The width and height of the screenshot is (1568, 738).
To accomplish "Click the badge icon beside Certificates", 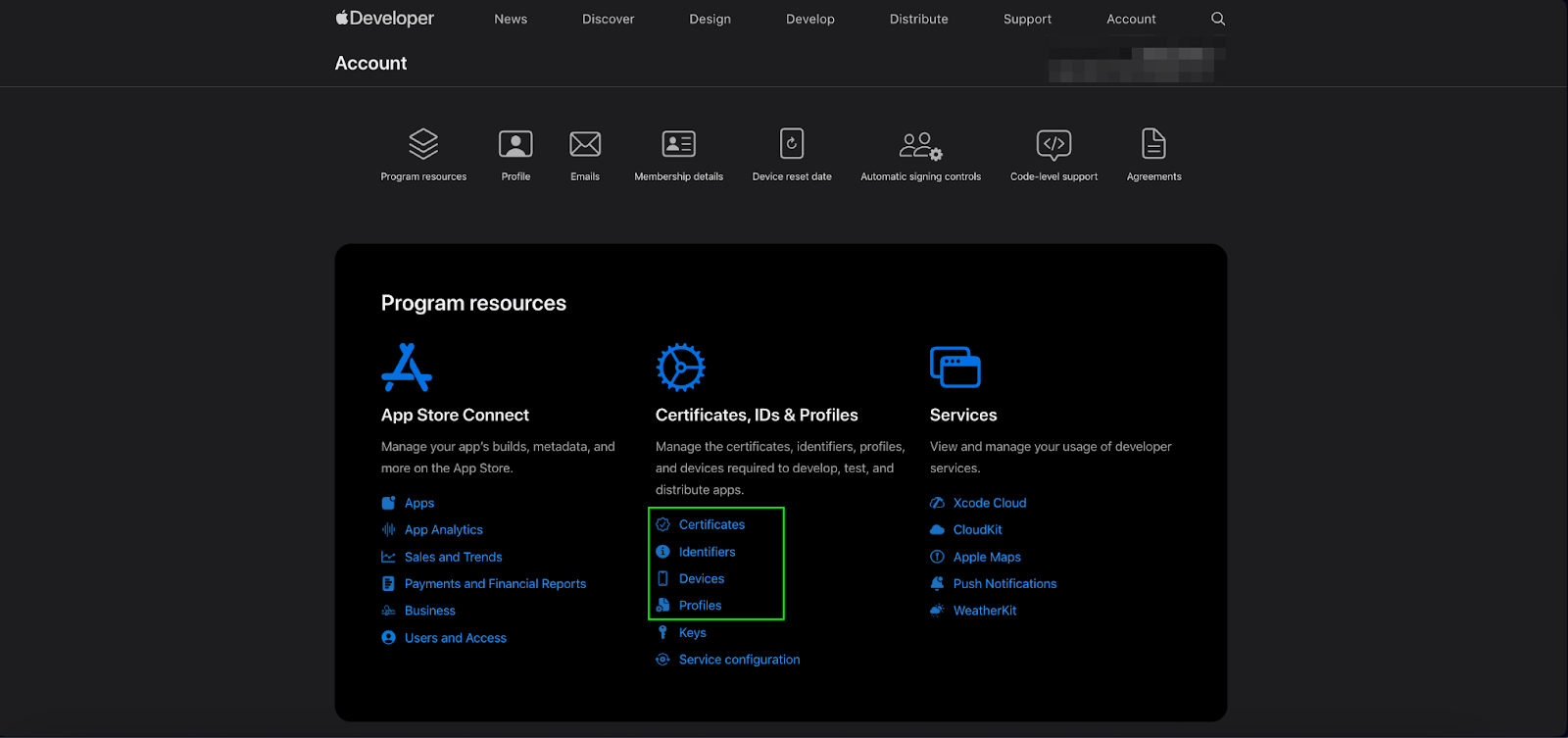I will pos(662,524).
